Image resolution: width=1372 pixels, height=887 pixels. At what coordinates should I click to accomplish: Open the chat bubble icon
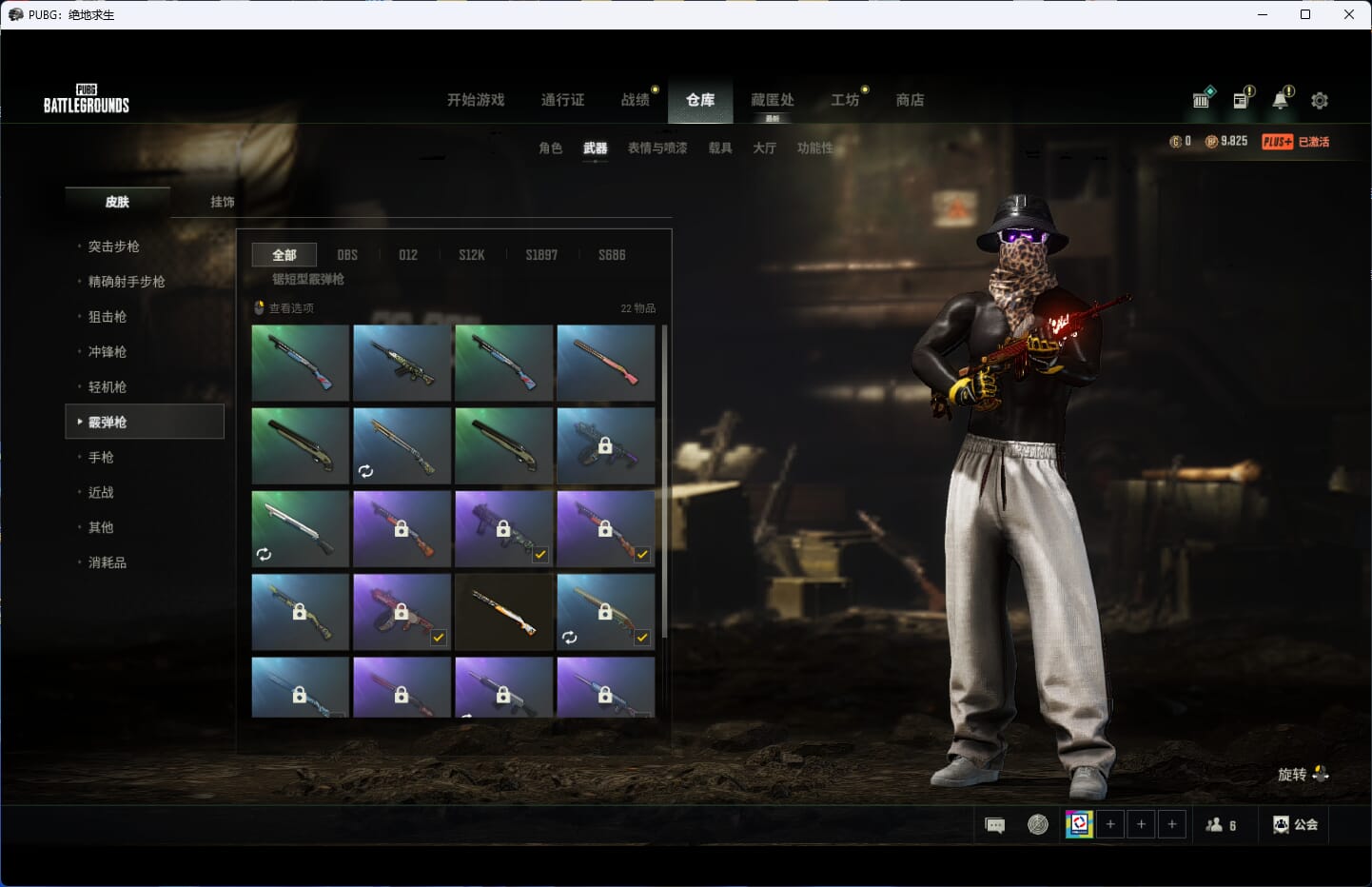click(995, 825)
